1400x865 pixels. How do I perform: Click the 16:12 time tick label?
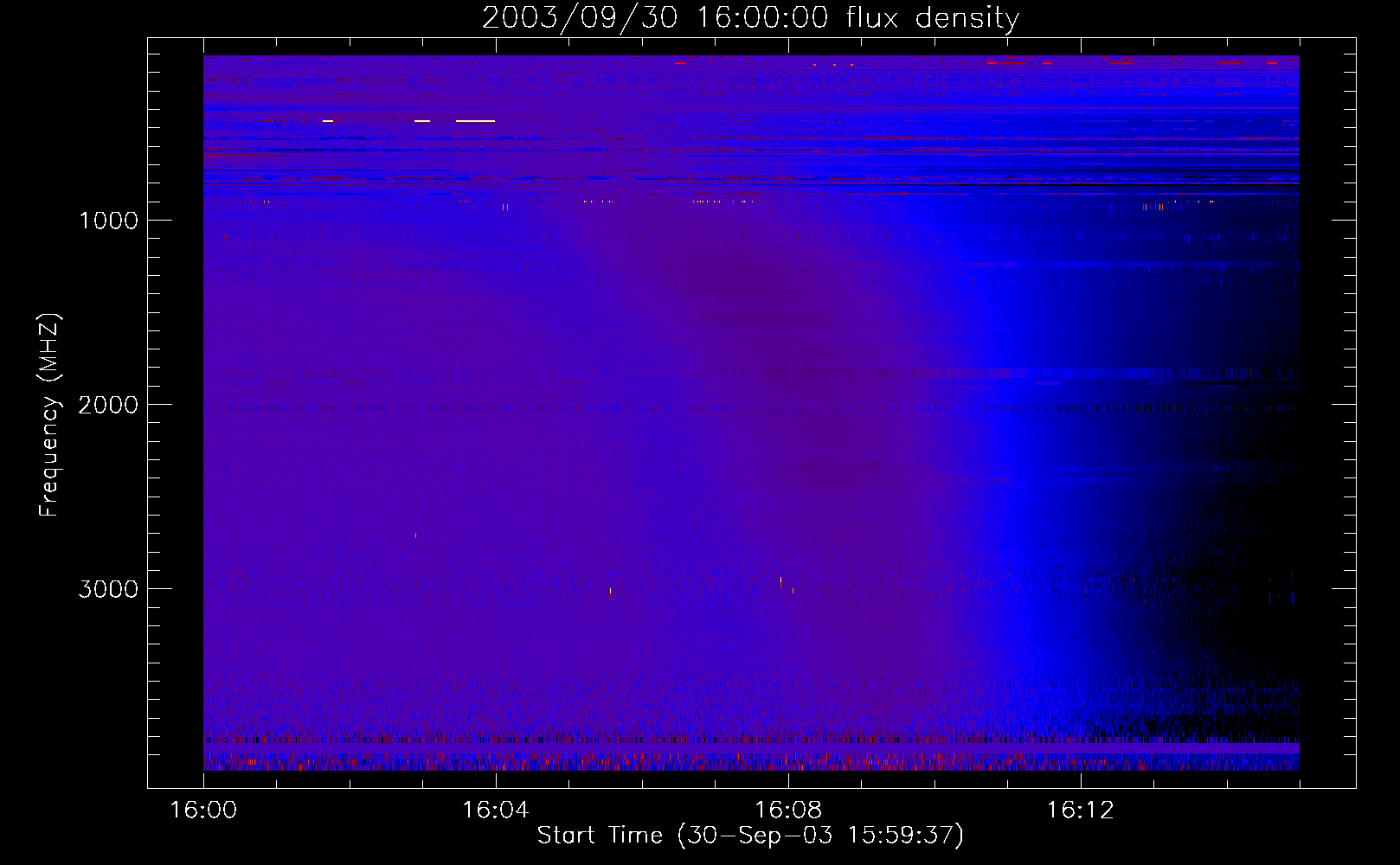pyautogui.click(x=1080, y=811)
